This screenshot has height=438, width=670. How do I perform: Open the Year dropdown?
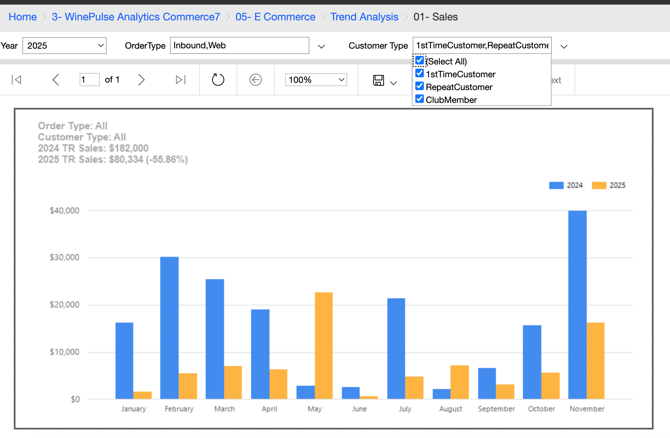tap(65, 46)
